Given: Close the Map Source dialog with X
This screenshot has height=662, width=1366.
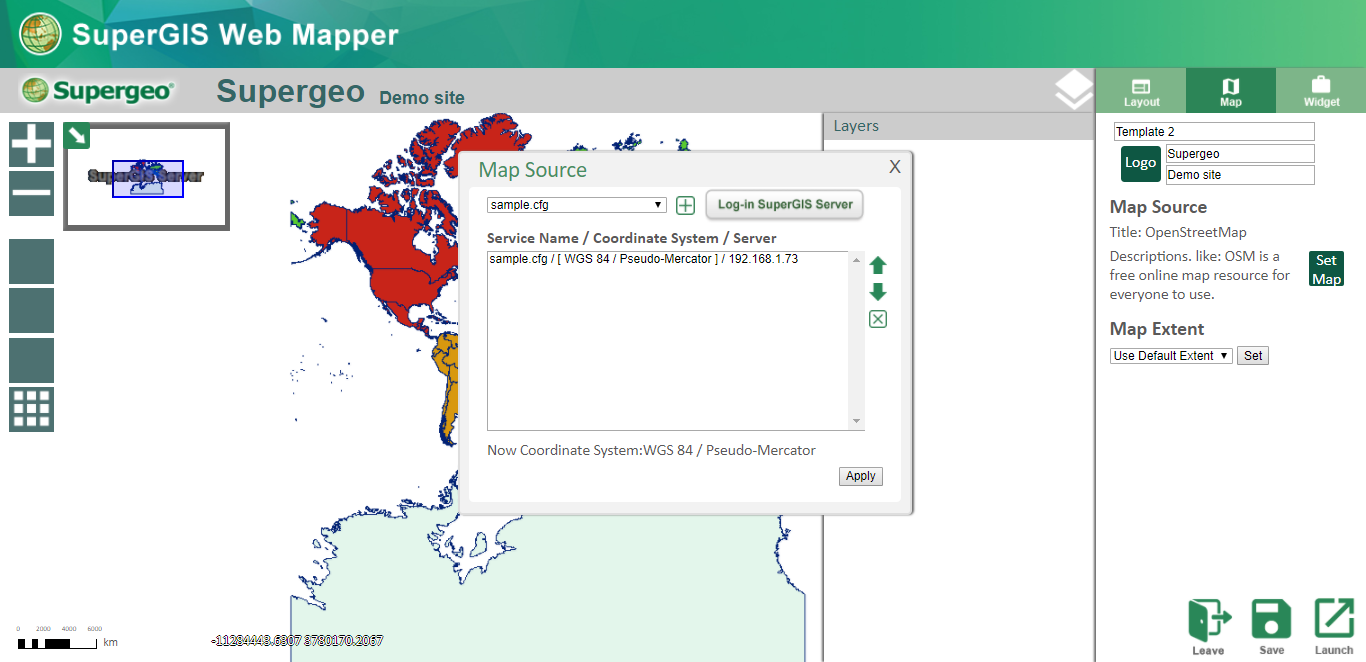Looking at the screenshot, I should coord(895,166).
